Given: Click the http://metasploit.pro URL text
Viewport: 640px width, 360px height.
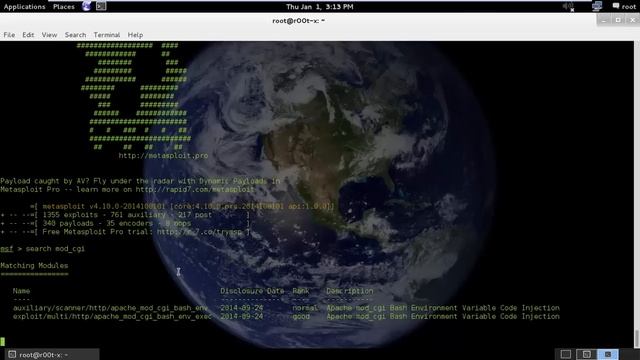Looking at the screenshot, I should [x=163, y=156].
